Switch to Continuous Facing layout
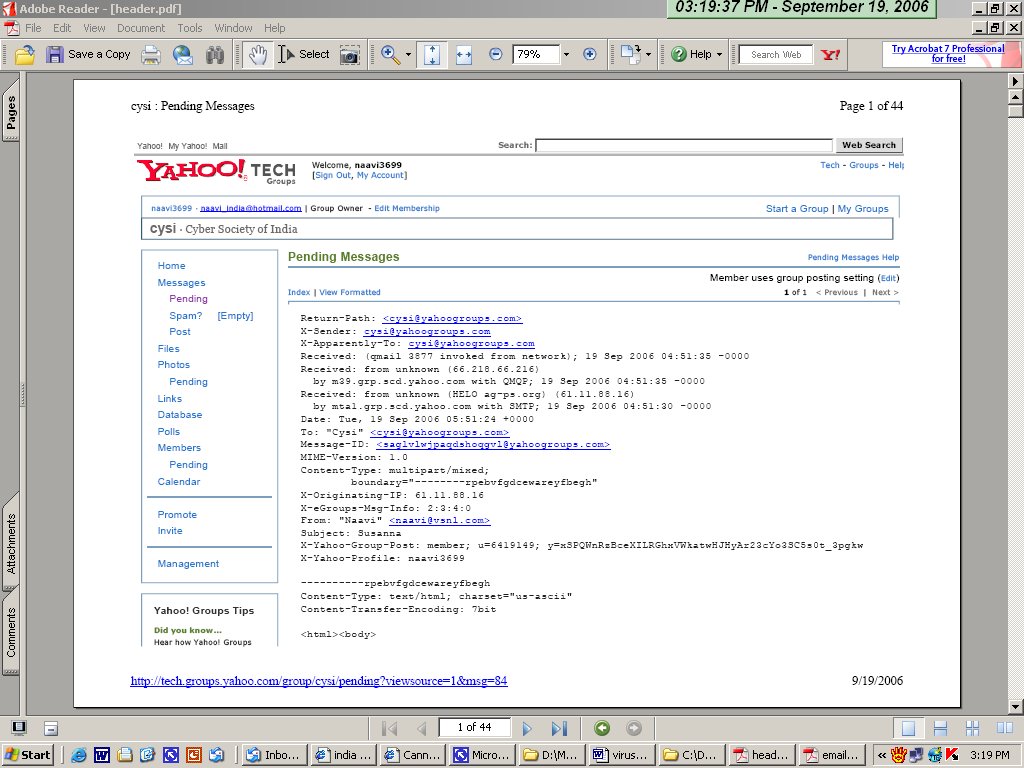Viewport: 1024px width, 768px height. click(972, 728)
